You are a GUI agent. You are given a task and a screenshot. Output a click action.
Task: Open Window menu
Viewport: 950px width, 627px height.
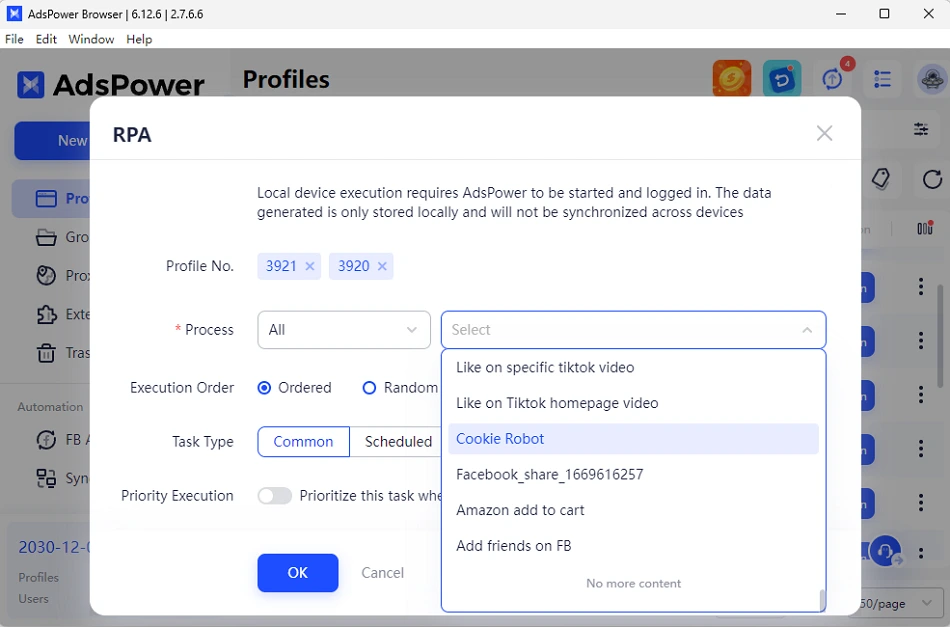[91, 39]
